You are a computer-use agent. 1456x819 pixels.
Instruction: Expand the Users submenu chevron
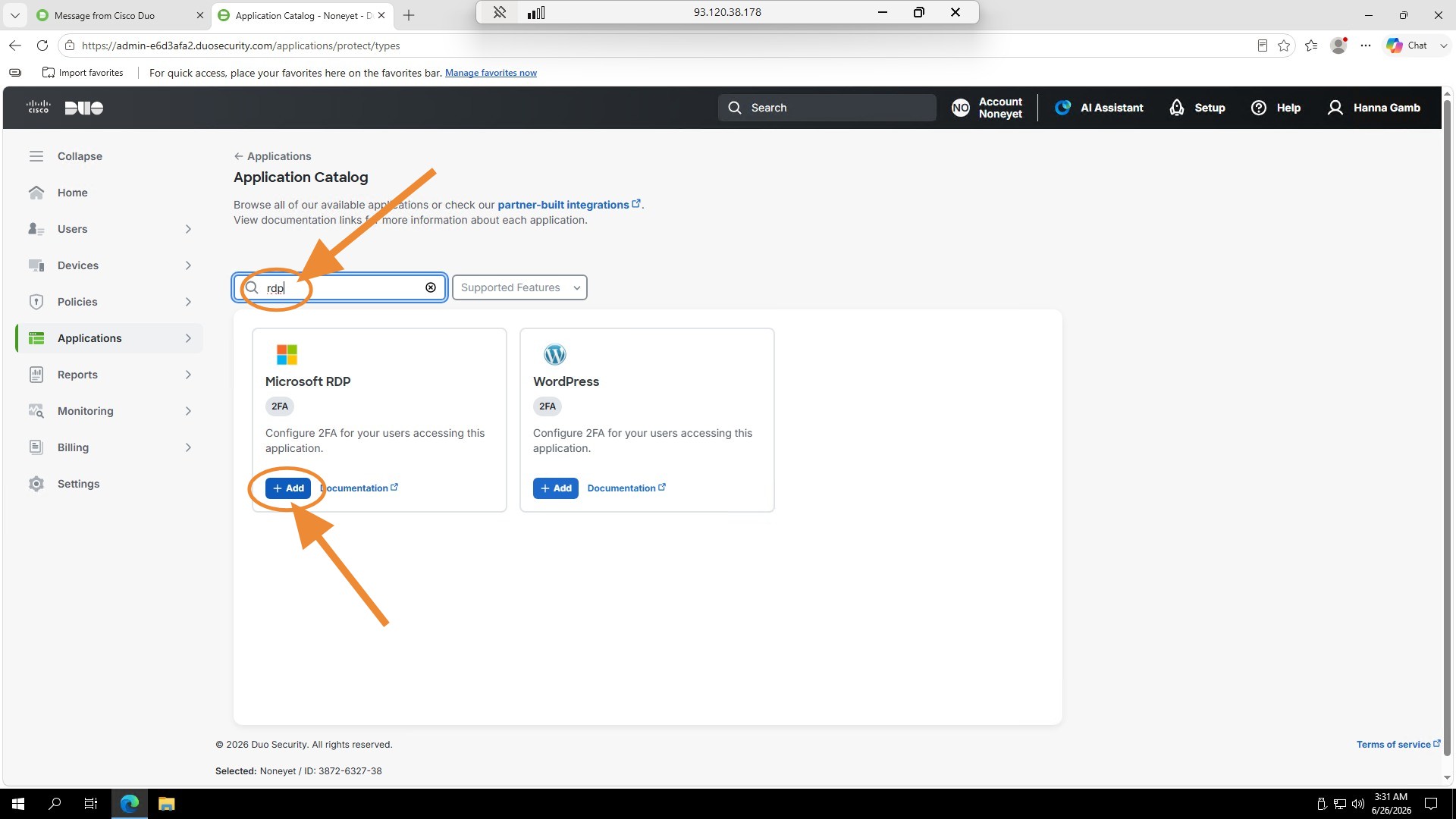click(188, 229)
